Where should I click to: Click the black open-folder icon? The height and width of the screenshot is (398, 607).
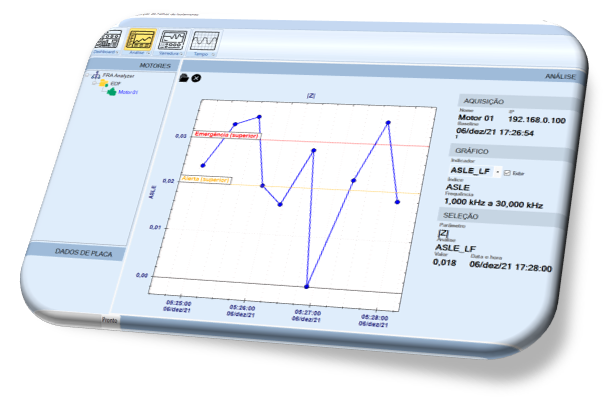pos(184,78)
